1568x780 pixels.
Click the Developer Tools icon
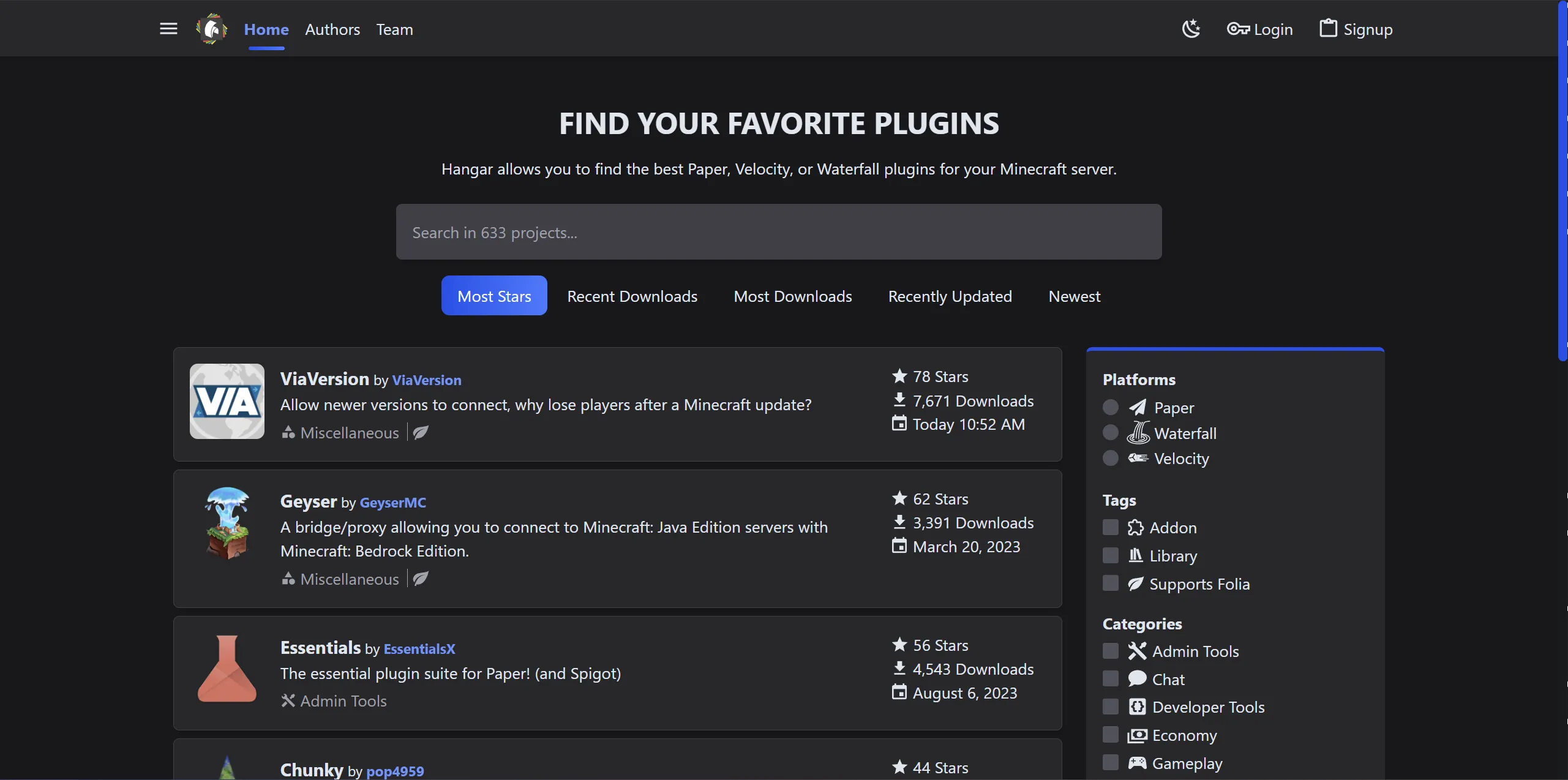1137,707
